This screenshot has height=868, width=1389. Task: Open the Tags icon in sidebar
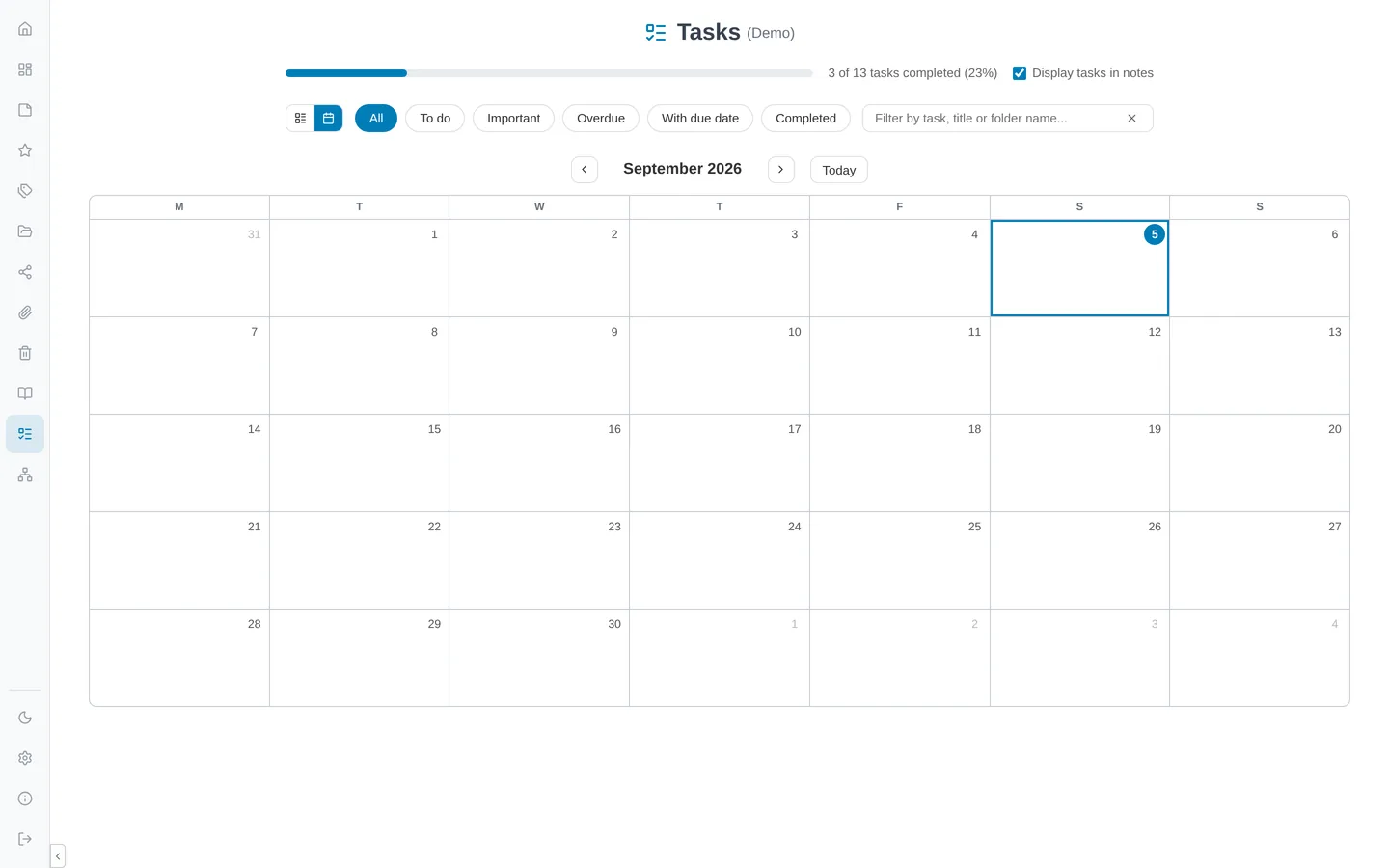pos(25,191)
